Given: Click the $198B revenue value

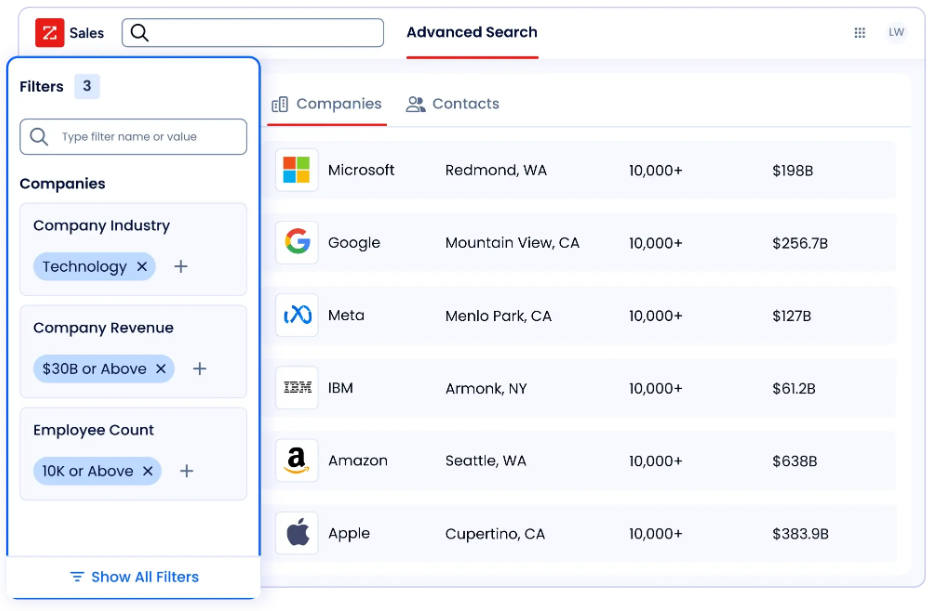Looking at the screenshot, I should pos(793,171).
